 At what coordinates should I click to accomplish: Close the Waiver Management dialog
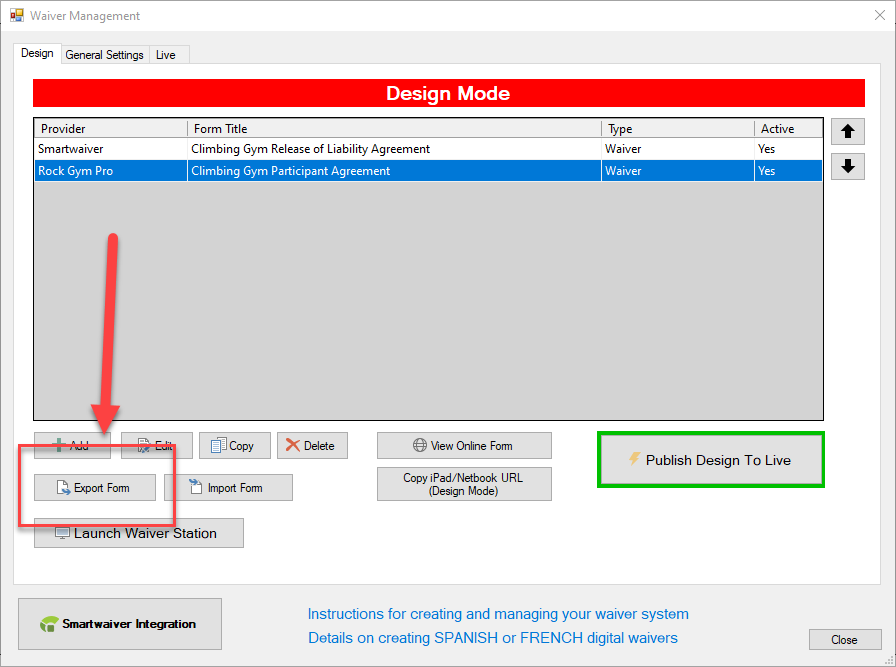[845, 640]
